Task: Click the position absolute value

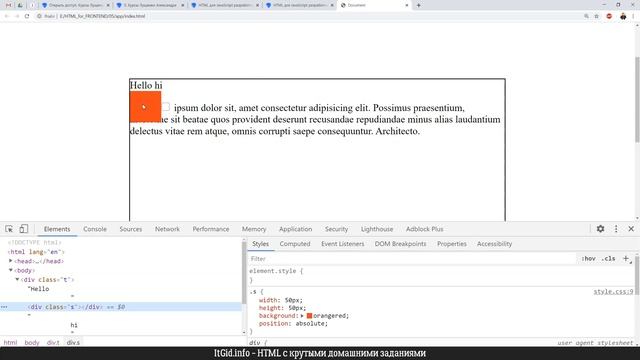Action: point(311,323)
